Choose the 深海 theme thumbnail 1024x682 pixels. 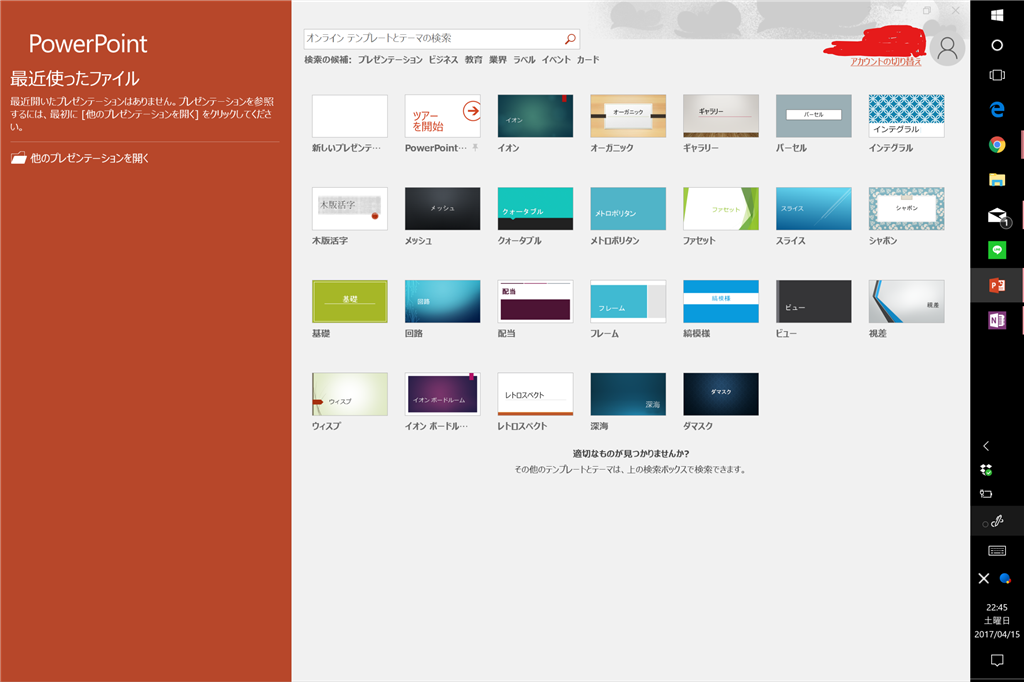click(628, 394)
